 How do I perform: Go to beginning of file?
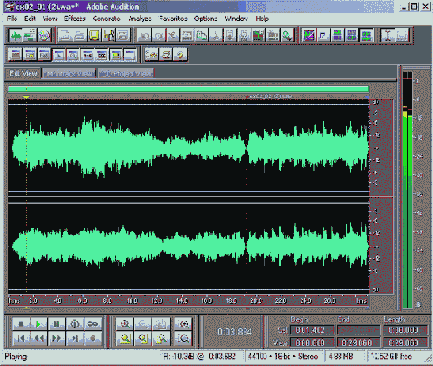(x=21, y=339)
